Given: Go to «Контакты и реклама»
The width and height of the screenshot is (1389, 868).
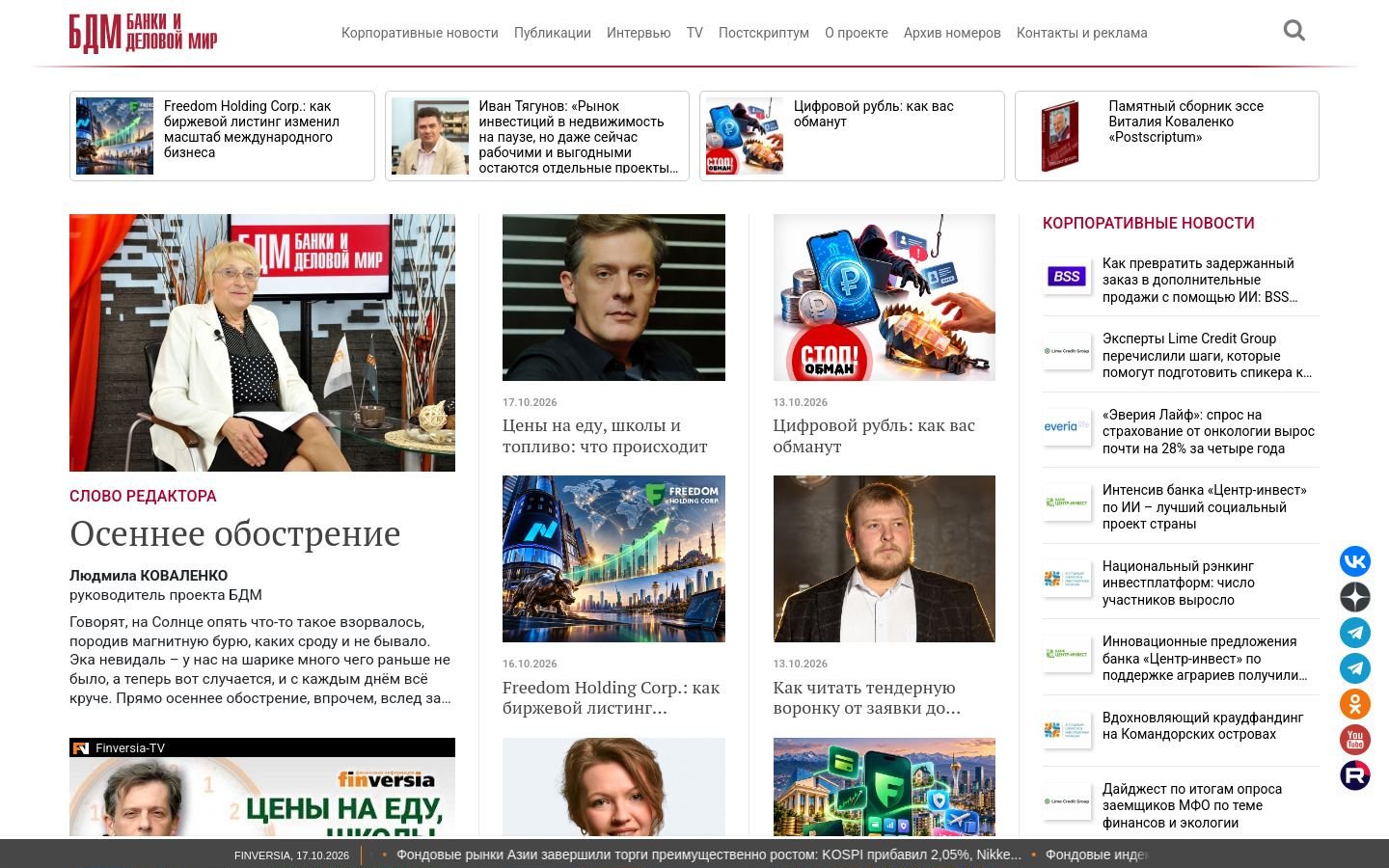Looking at the screenshot, I should click(1082, 33).
